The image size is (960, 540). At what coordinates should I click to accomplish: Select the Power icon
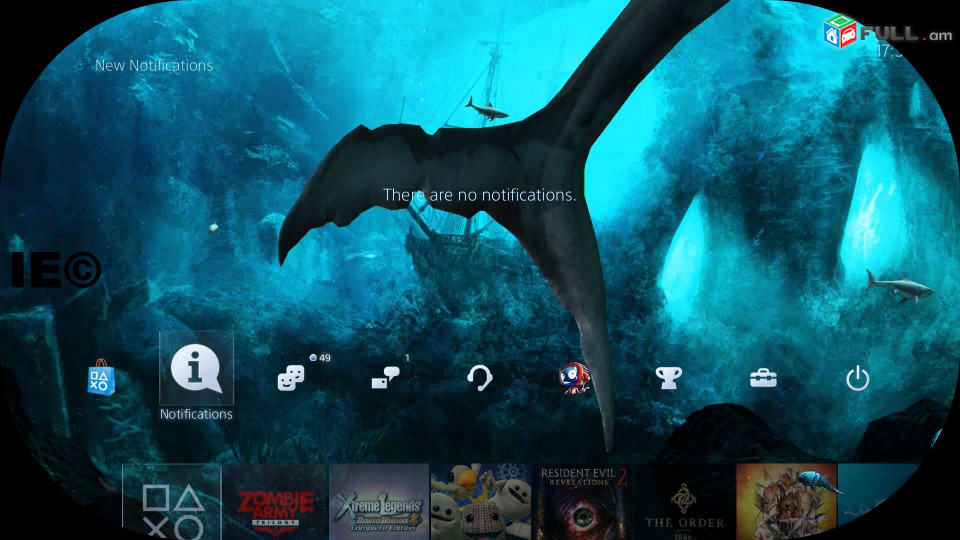(x=857, y=378)
